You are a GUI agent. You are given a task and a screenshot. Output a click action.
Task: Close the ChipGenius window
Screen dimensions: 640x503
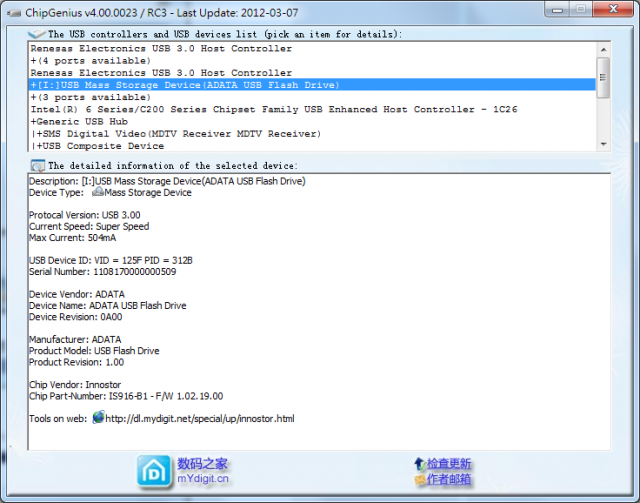click(x=613, y=9)
